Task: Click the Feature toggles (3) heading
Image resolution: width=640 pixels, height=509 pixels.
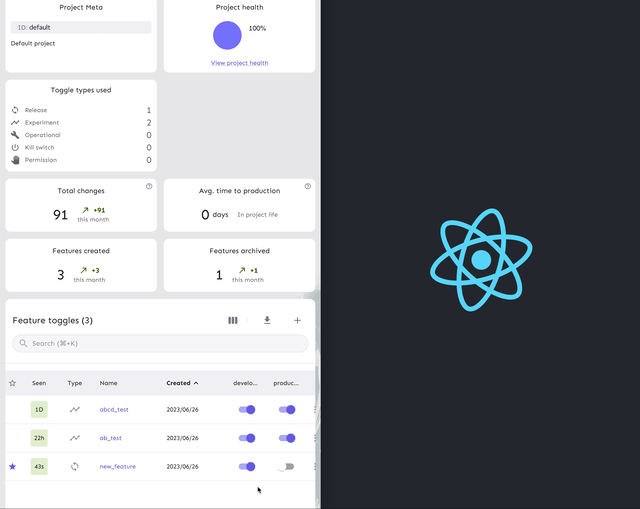Action: tap(53, 320)
